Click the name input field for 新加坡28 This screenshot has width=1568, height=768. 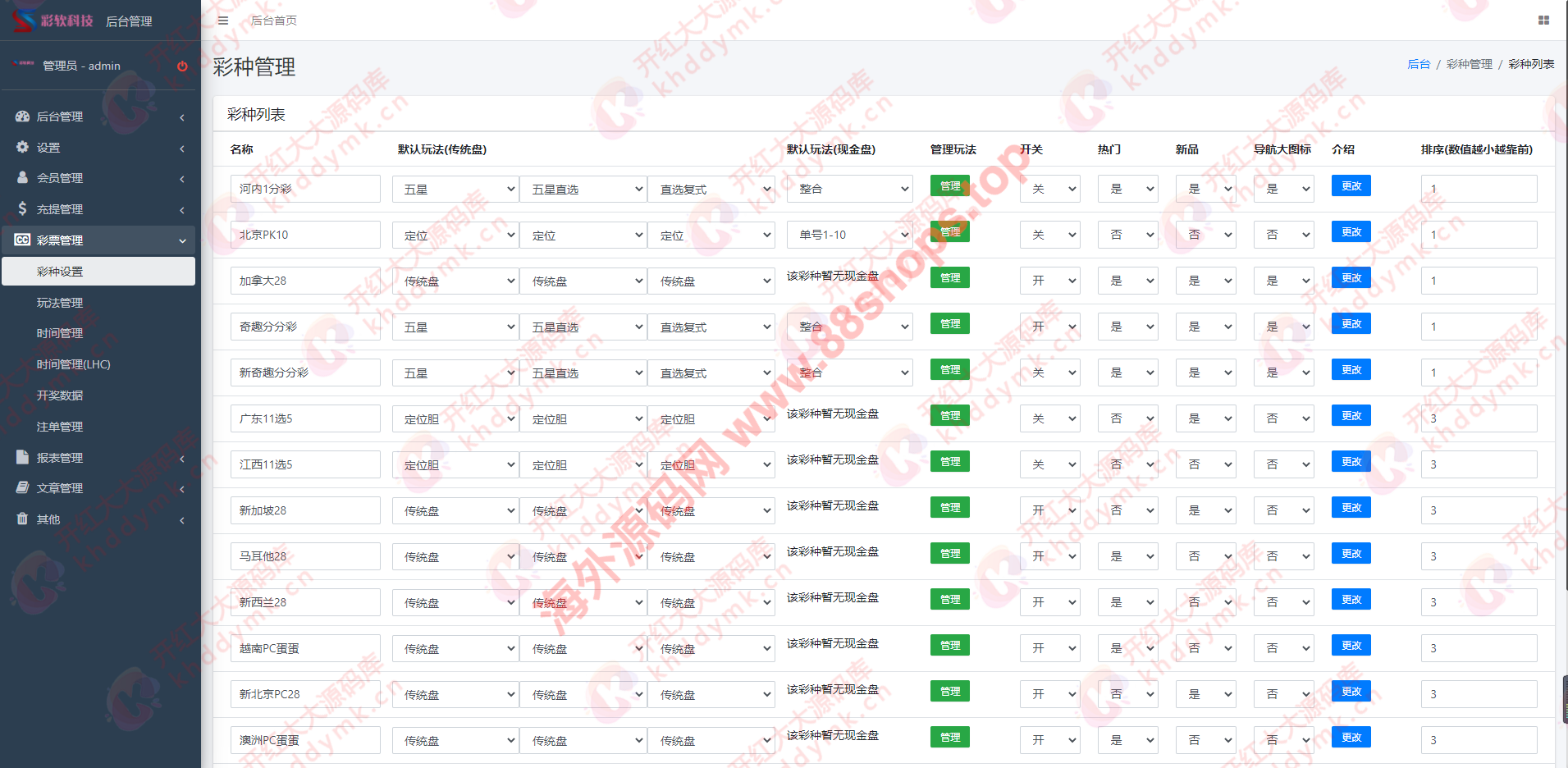304,510
